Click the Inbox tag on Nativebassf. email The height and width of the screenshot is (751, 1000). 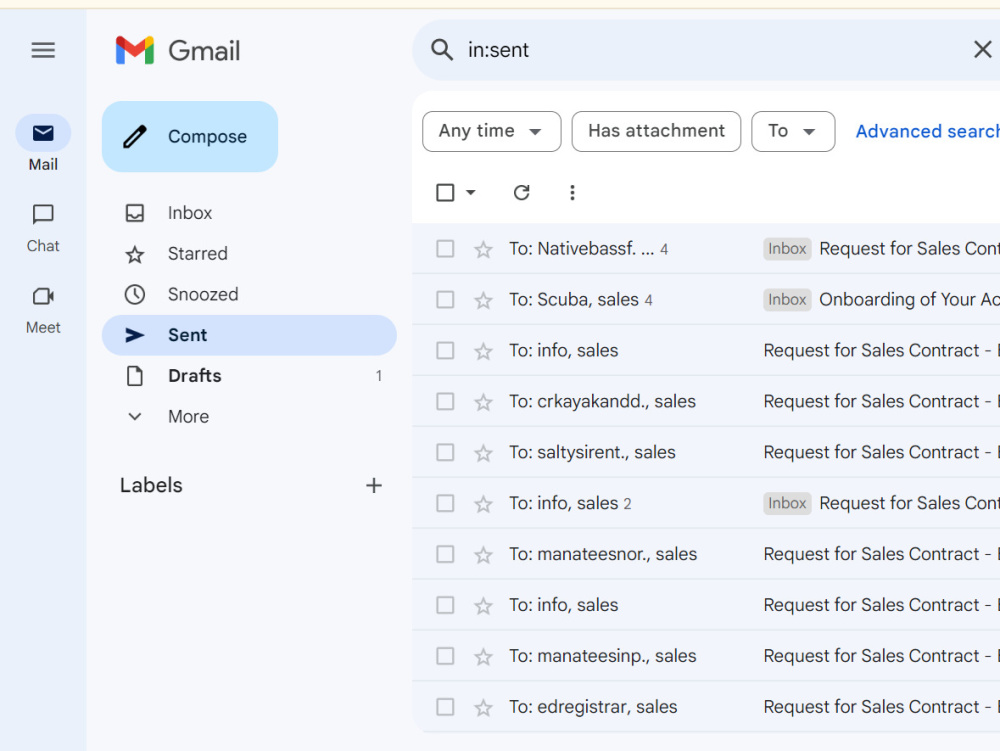tap(787, 249)
